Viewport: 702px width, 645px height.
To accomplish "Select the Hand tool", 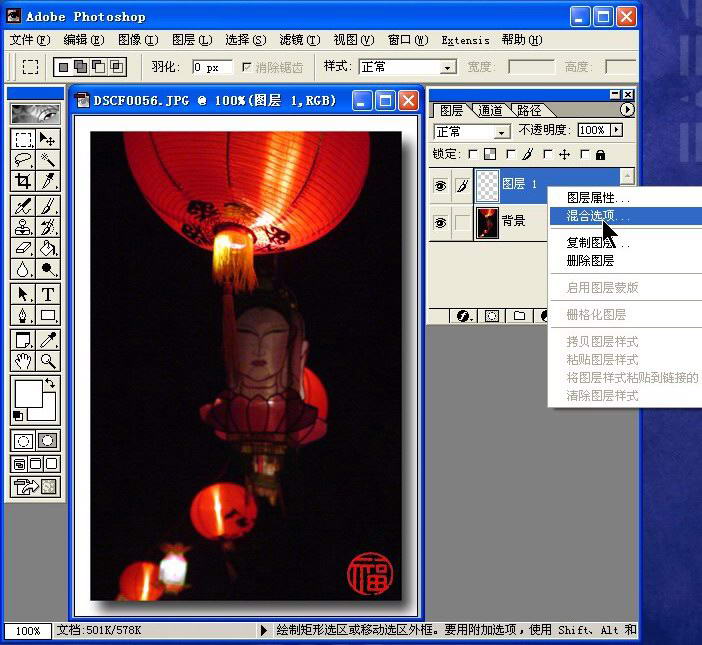I will pyautogui.click(x=23, y=361).
